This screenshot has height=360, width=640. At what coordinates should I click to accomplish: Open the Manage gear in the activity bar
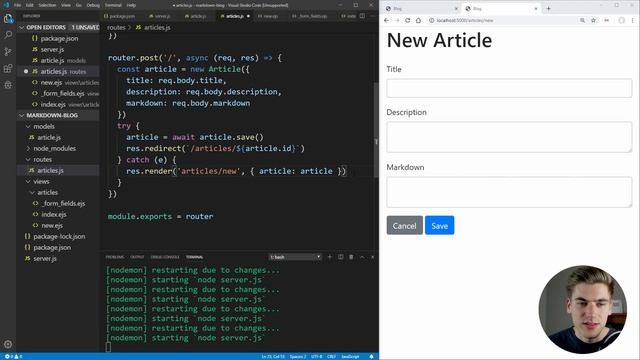tap(8, 344)
